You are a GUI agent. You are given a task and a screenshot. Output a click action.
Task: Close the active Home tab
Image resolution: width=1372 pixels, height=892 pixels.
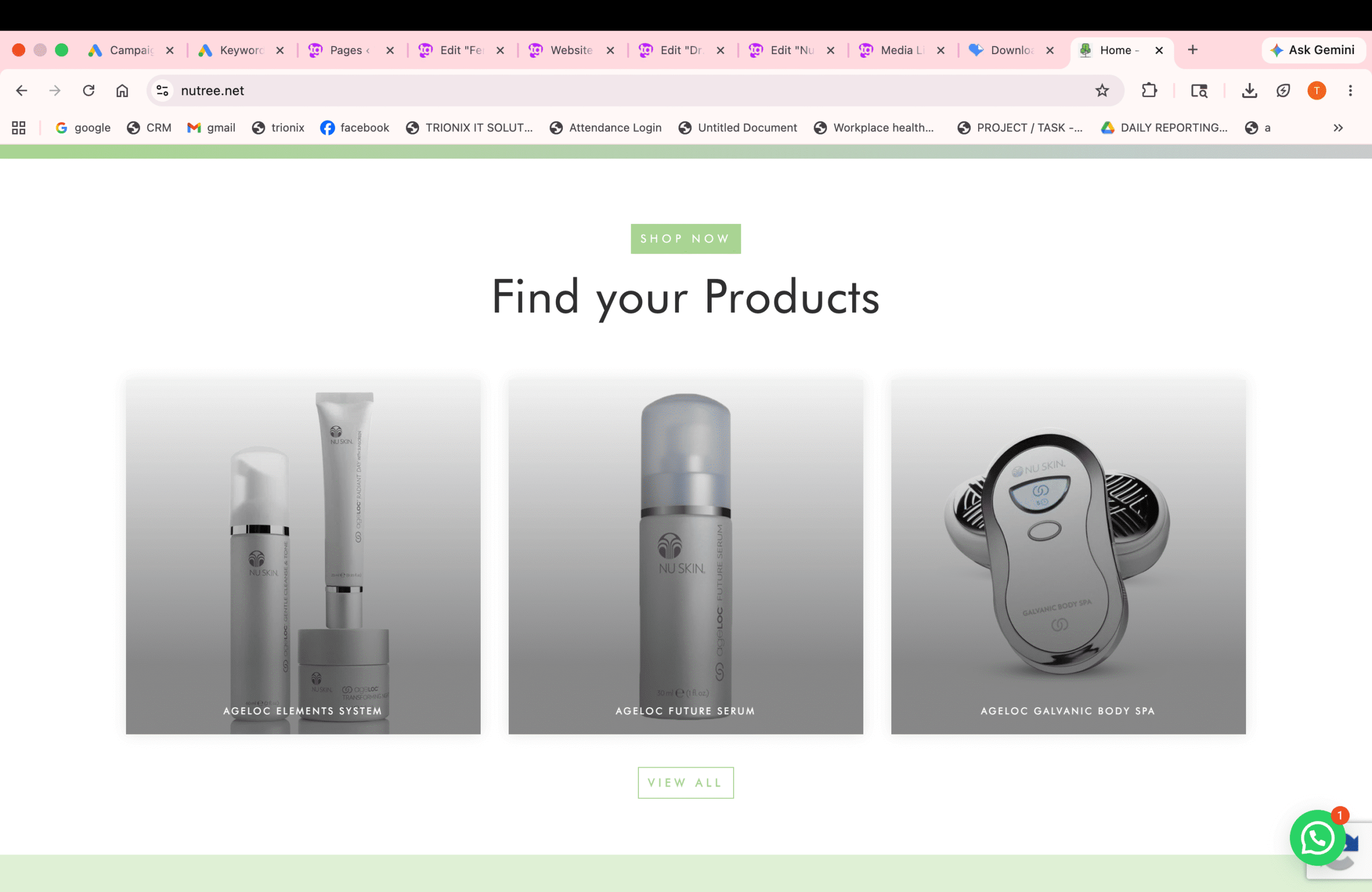click(x=1159, y=50)
